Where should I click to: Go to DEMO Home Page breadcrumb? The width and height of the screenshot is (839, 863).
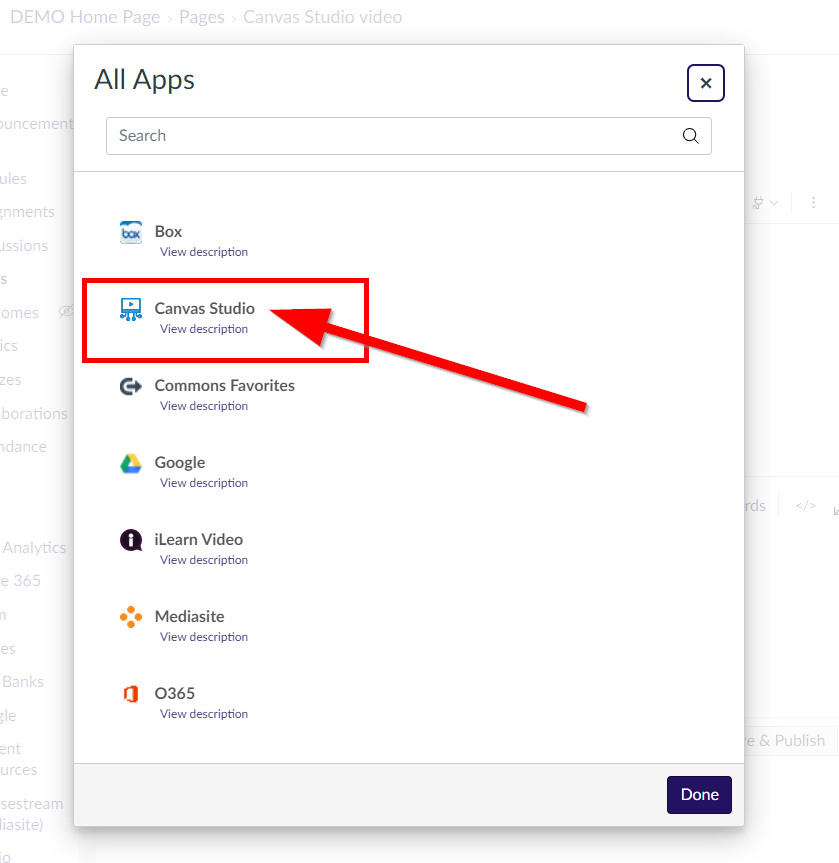click(x=85, y=17)
